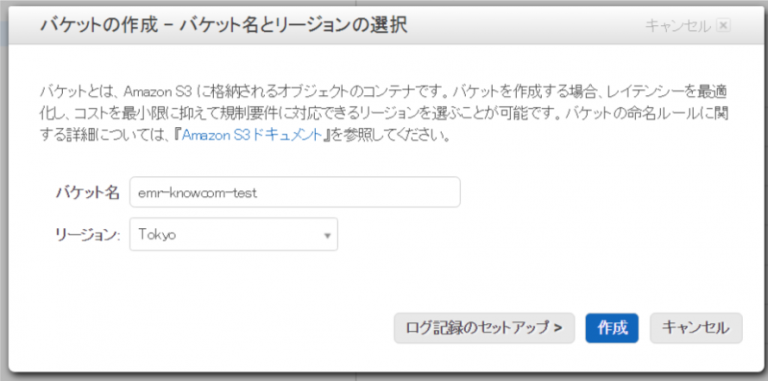Place cursor in emr-knowcom-test text

pyautogui.click(x=197, y=193)
